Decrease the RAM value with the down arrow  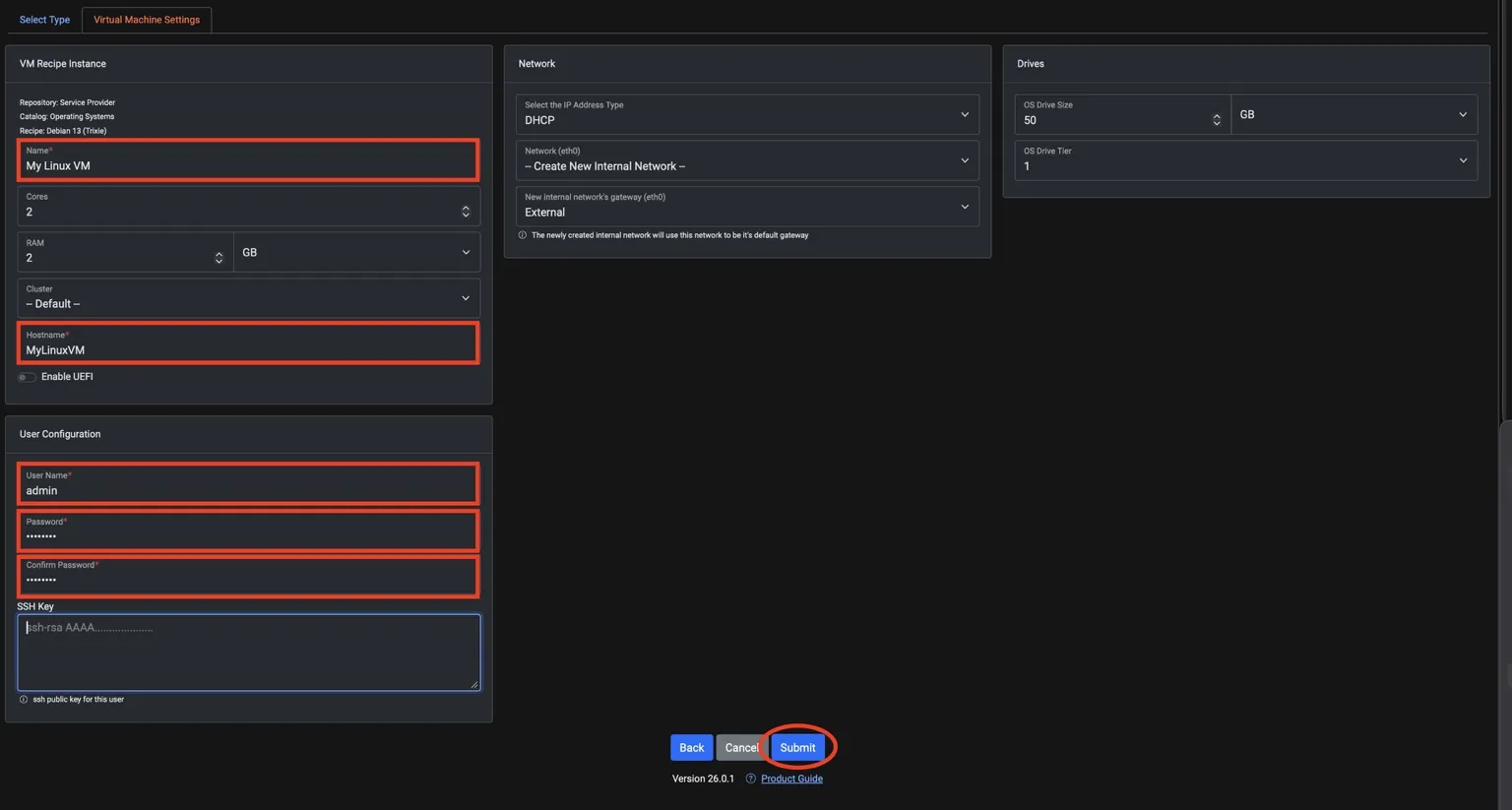(x=218, y=261)
